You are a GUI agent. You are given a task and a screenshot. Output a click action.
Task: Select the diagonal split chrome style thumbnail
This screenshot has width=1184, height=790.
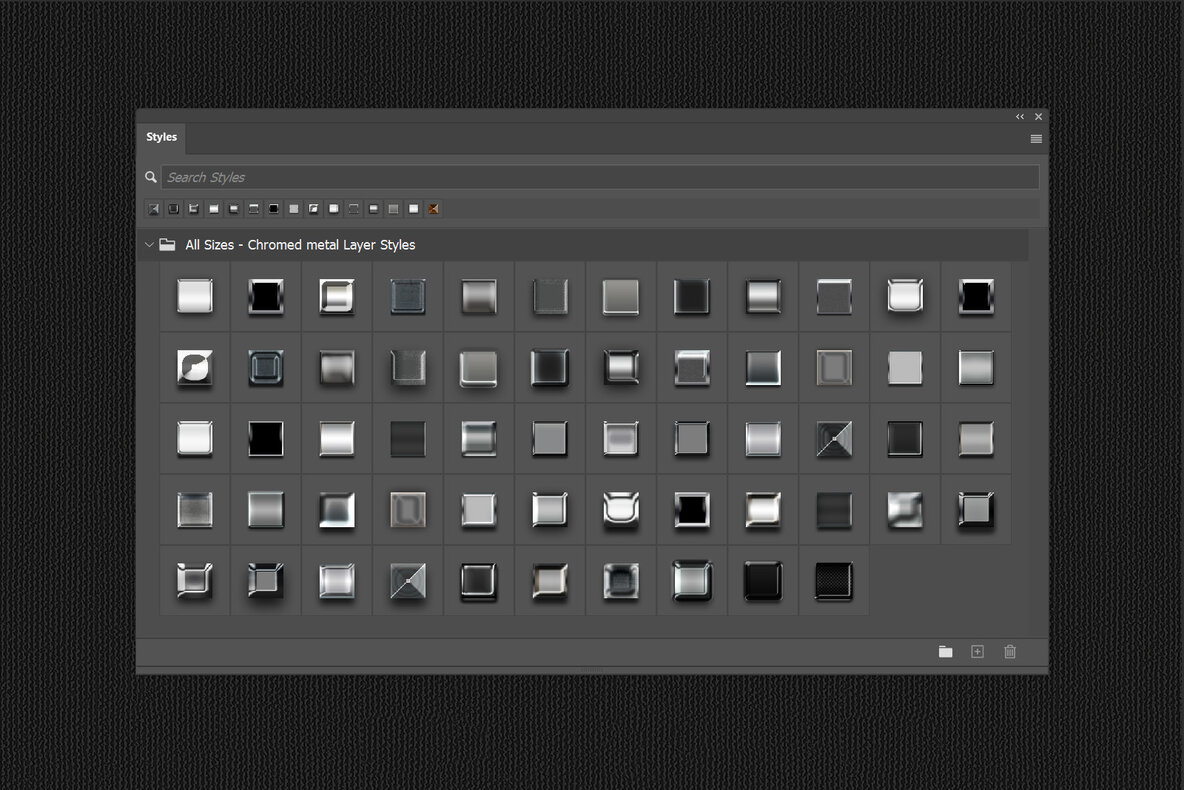[834, 438]
